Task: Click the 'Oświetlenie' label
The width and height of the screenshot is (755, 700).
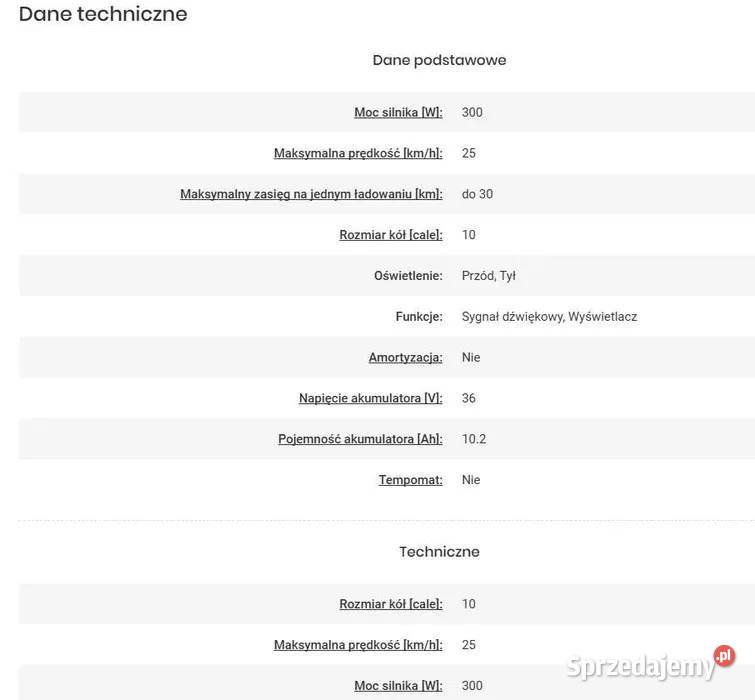Action: click(408, 276)
